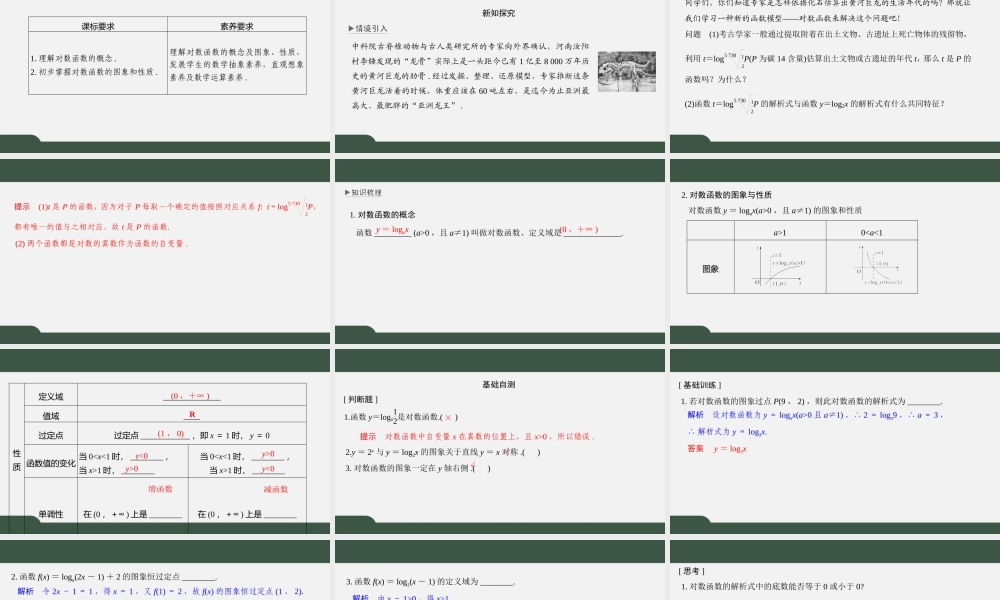Viewport: 1000px width, 600px height.
Task: Click the ▶情境引入 disclosure triangle
Action: (349, 27)
